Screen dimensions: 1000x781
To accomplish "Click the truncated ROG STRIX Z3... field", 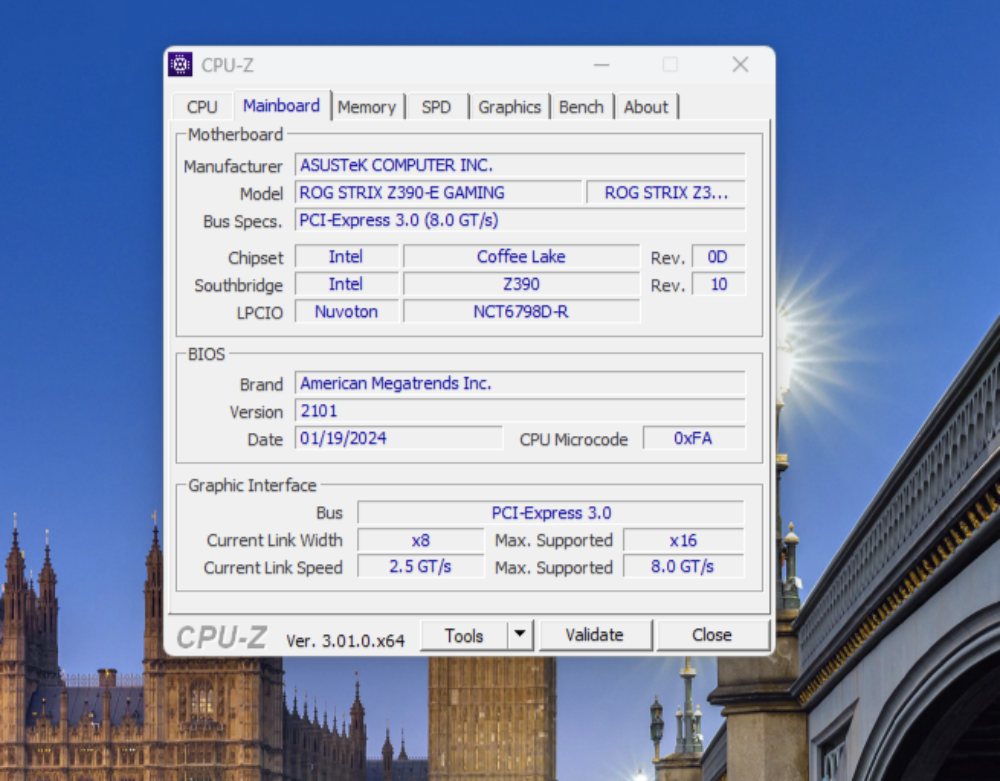I will [x=666, y=193].
